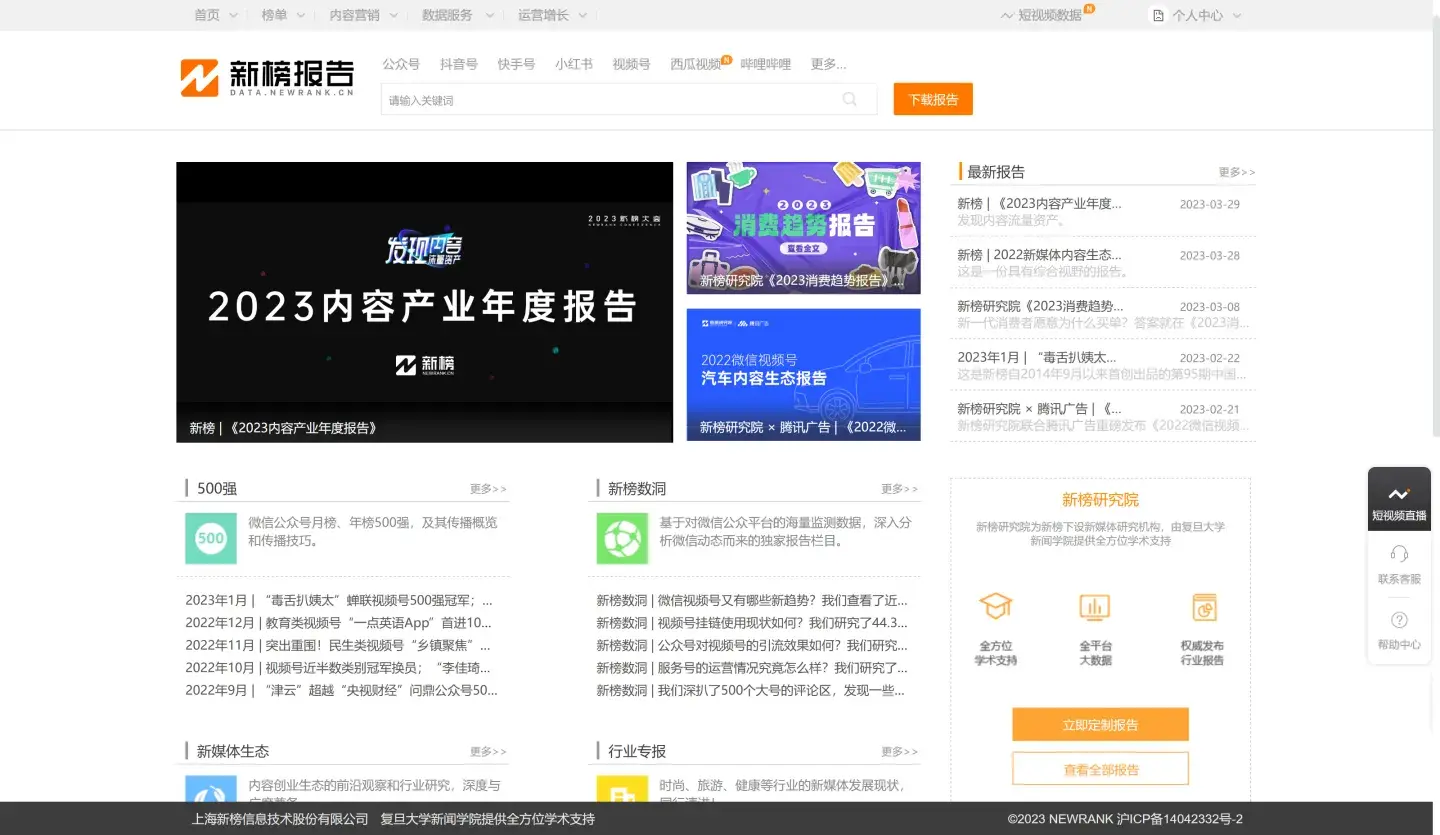Image resolution: width=1440 pixels, height=835 pixels.
Task: Open 2023年1月 毒舌扒姨太 500强 article
Action: [338, 600]
